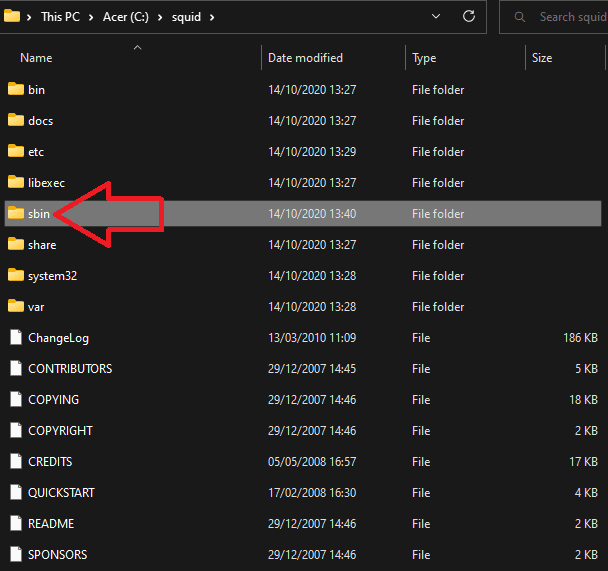Open the address bar history dropdown
Screen dimensions: 608x571
click(x=436, y=17)
